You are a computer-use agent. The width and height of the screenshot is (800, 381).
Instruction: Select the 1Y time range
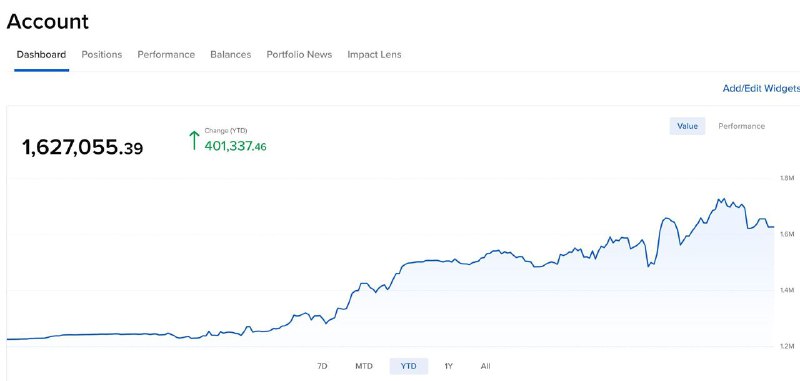click(448, 366)
